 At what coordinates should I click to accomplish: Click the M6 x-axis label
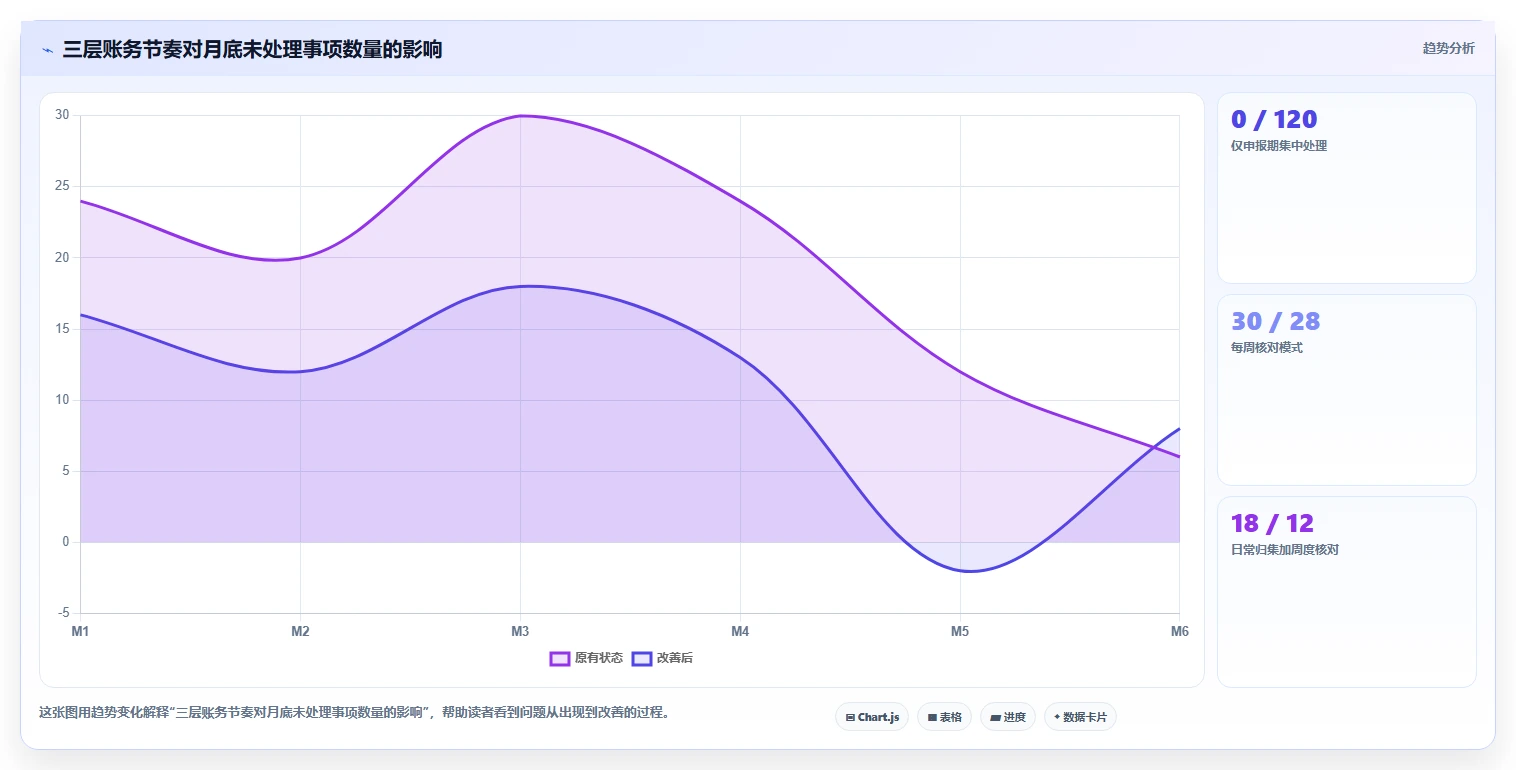(1180, 631)
